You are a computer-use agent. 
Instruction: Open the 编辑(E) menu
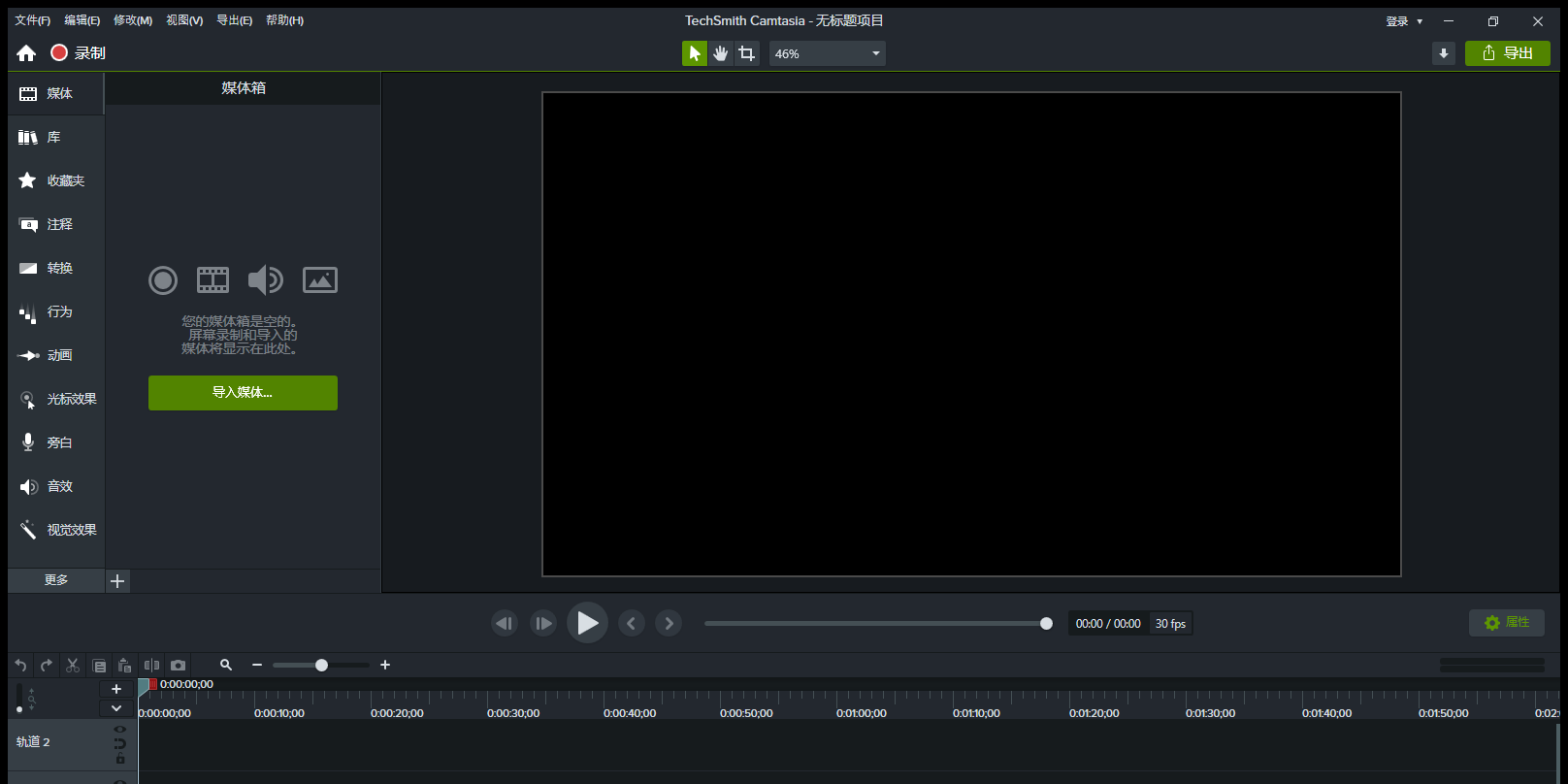82,20
